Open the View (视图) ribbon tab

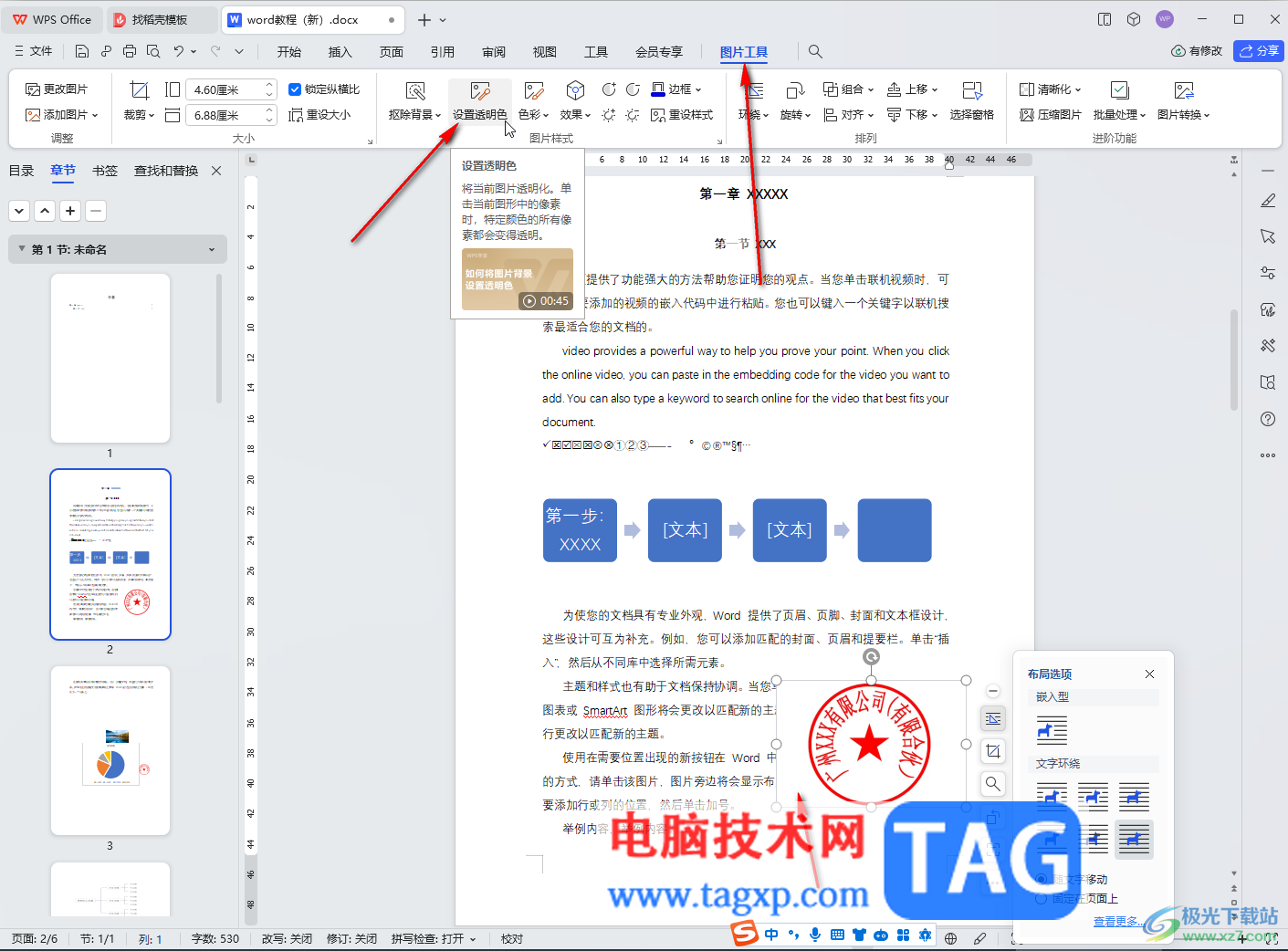pos(545,52)
